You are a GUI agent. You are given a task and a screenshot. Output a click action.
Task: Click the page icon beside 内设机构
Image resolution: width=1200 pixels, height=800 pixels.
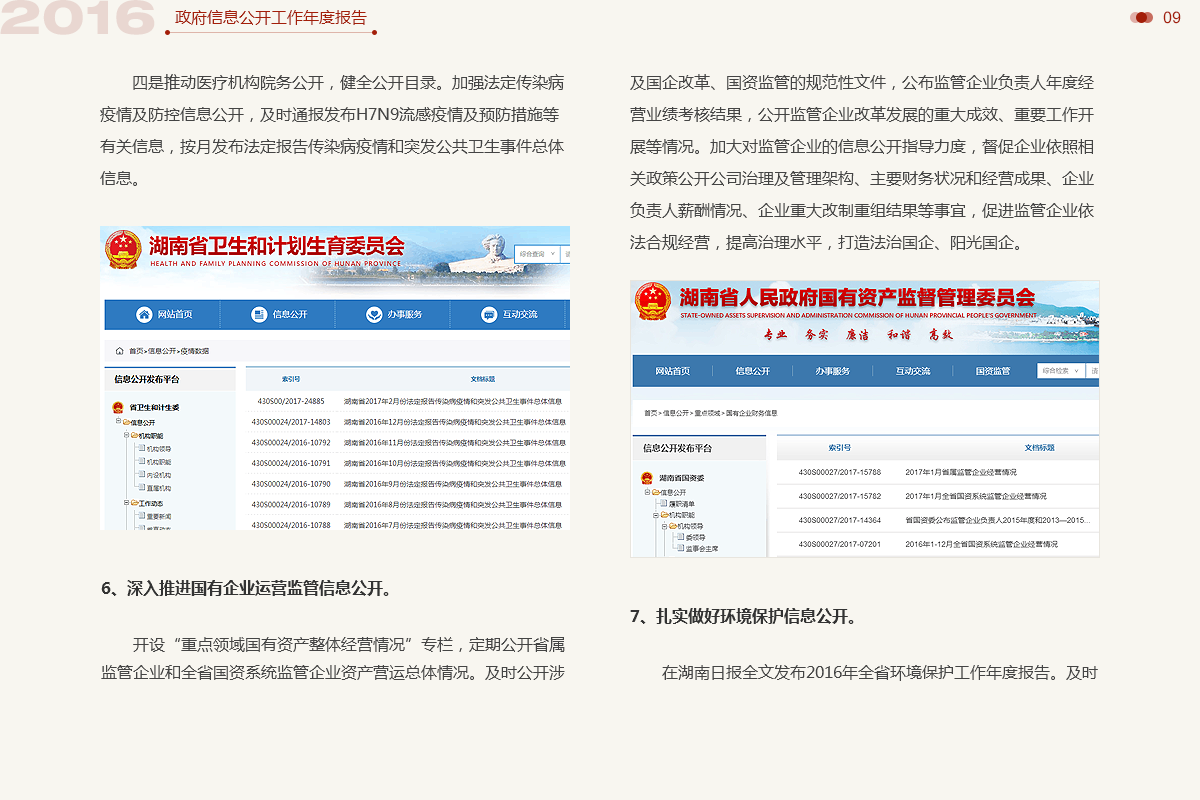point(141,475)
